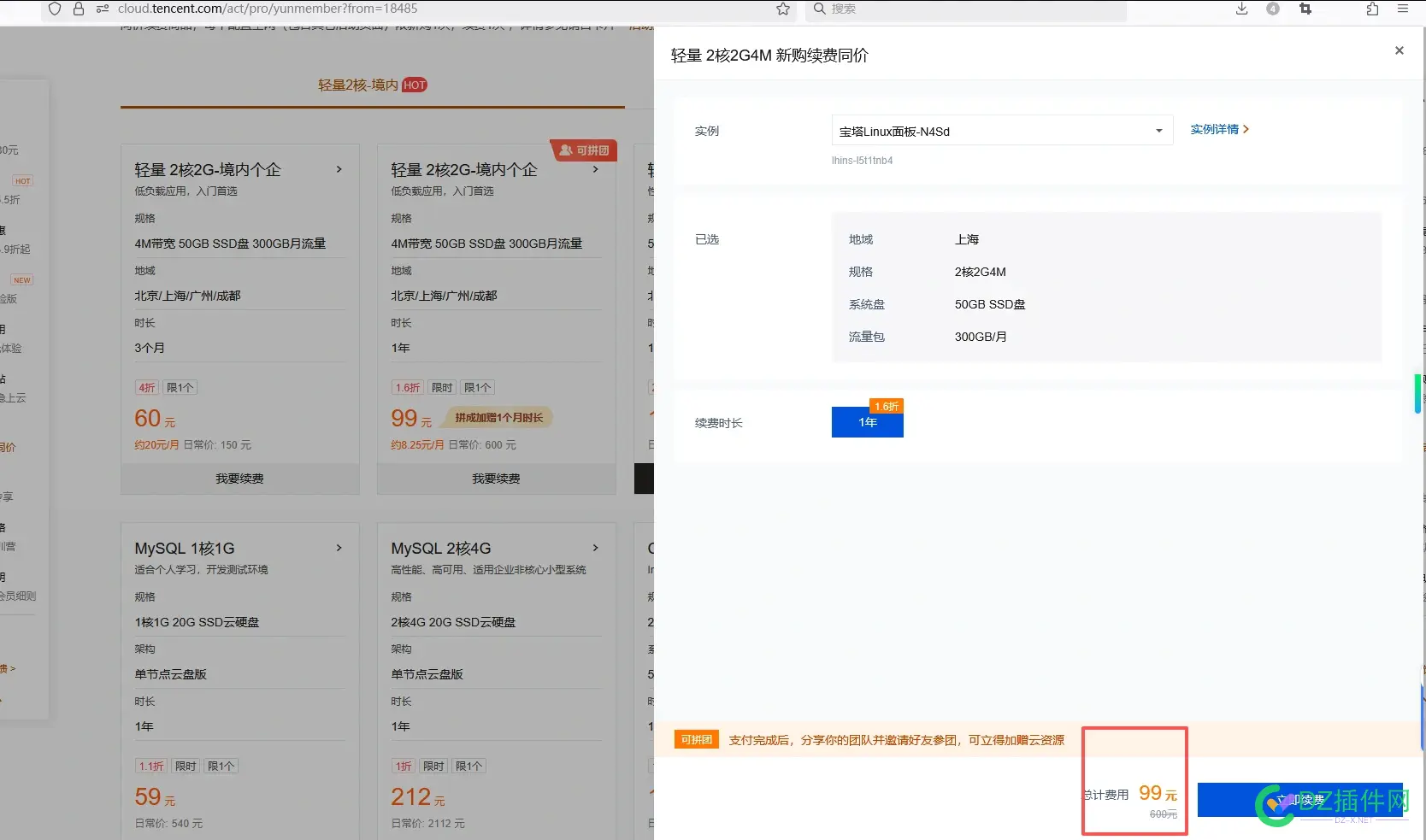The height and width of the screenshot is (840, 1426).
Task: Click the HOT badge on the tab
Action: (415, 85)
